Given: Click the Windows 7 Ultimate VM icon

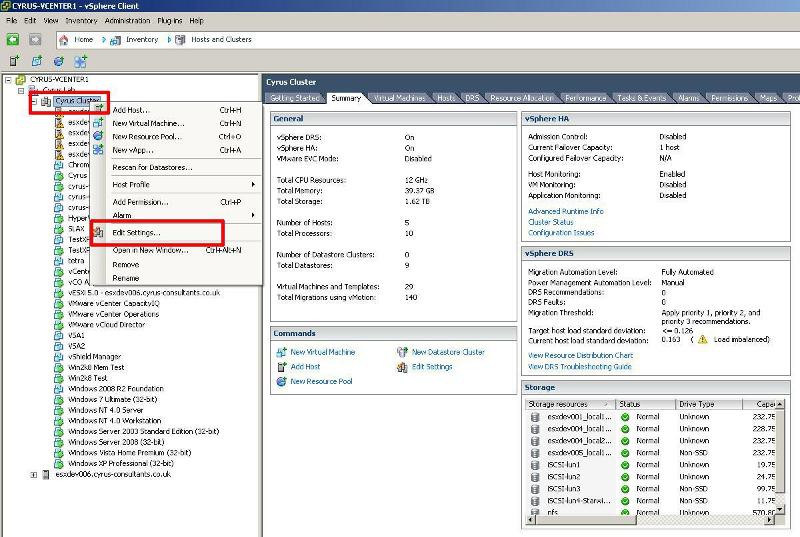Looking at the screenshot, I should pyautogui.click(x=59, y=399).
